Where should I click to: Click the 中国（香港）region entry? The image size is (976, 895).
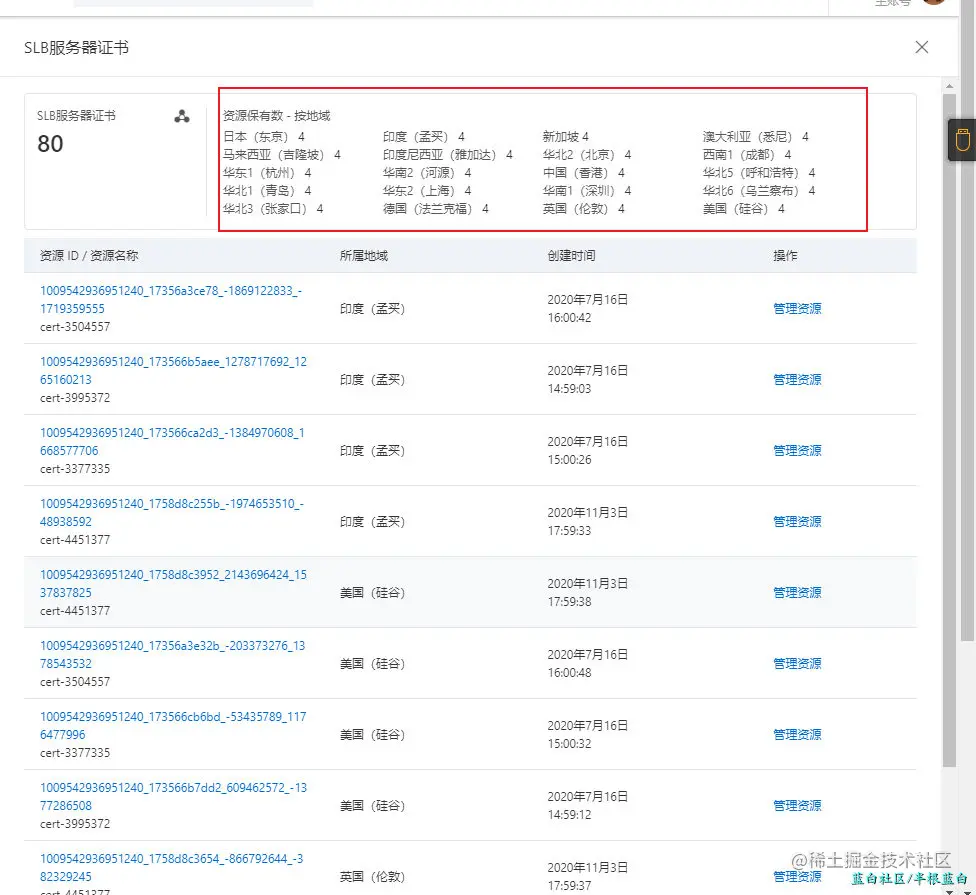coord(583,172)
